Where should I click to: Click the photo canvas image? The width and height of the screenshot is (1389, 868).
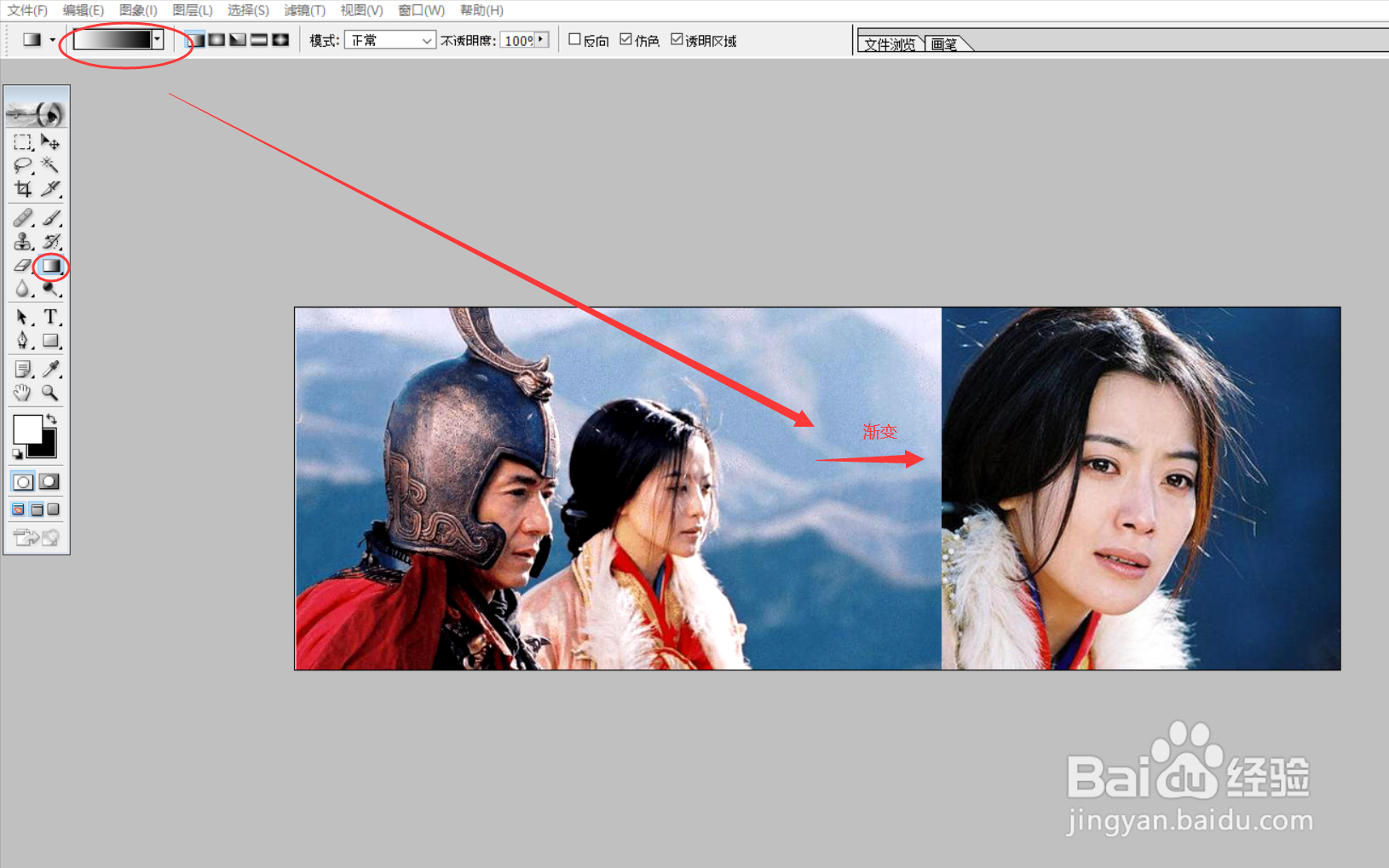(817, 488)
